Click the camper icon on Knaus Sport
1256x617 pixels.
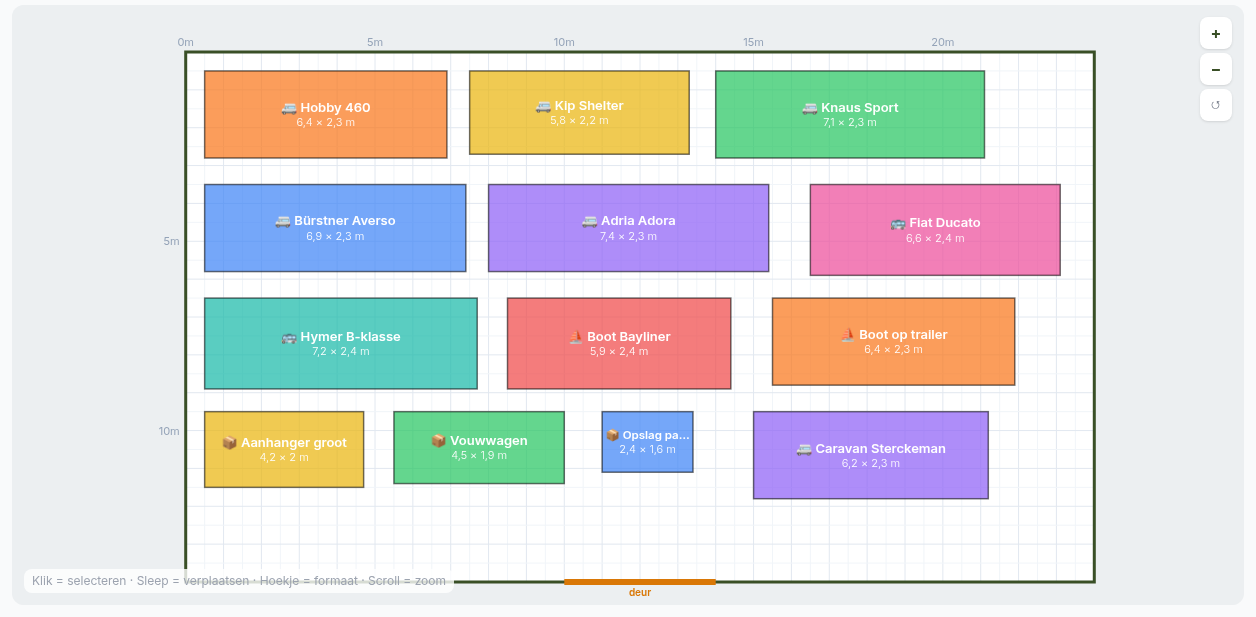point(810,108)
